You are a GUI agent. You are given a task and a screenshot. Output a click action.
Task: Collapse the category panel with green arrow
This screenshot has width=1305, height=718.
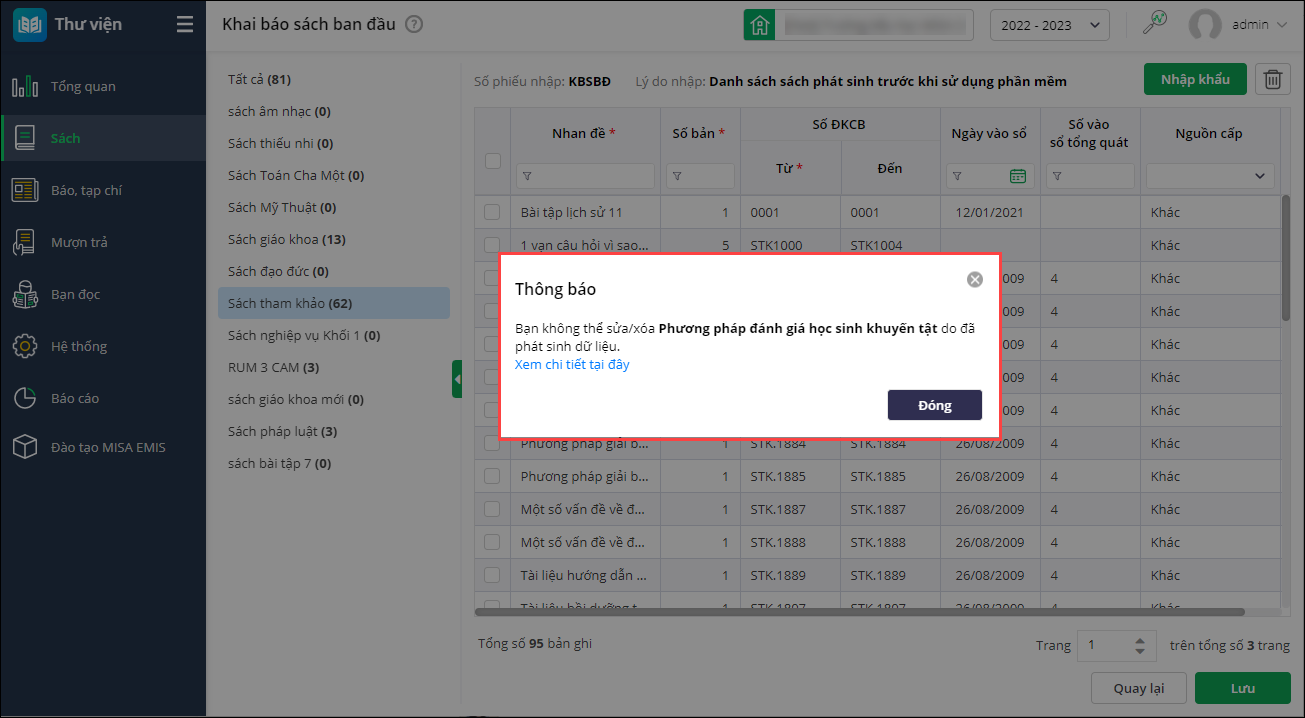coord(457,379)
